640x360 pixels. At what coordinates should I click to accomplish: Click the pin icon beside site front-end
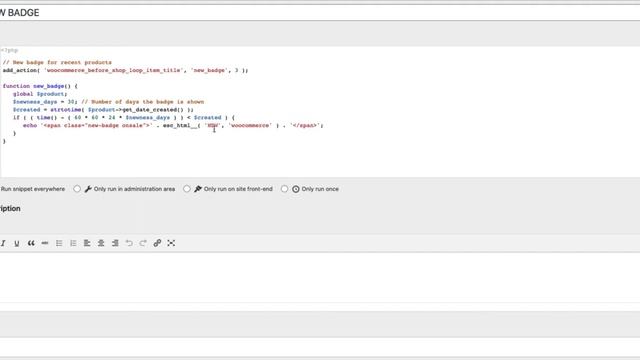coord(198,189)
